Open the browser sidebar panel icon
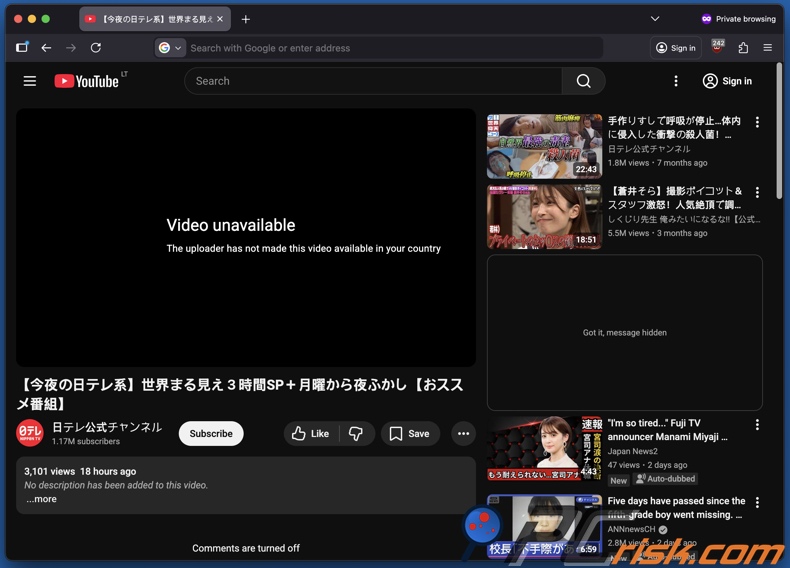This screenshot has height=568, width=790. 22,47
